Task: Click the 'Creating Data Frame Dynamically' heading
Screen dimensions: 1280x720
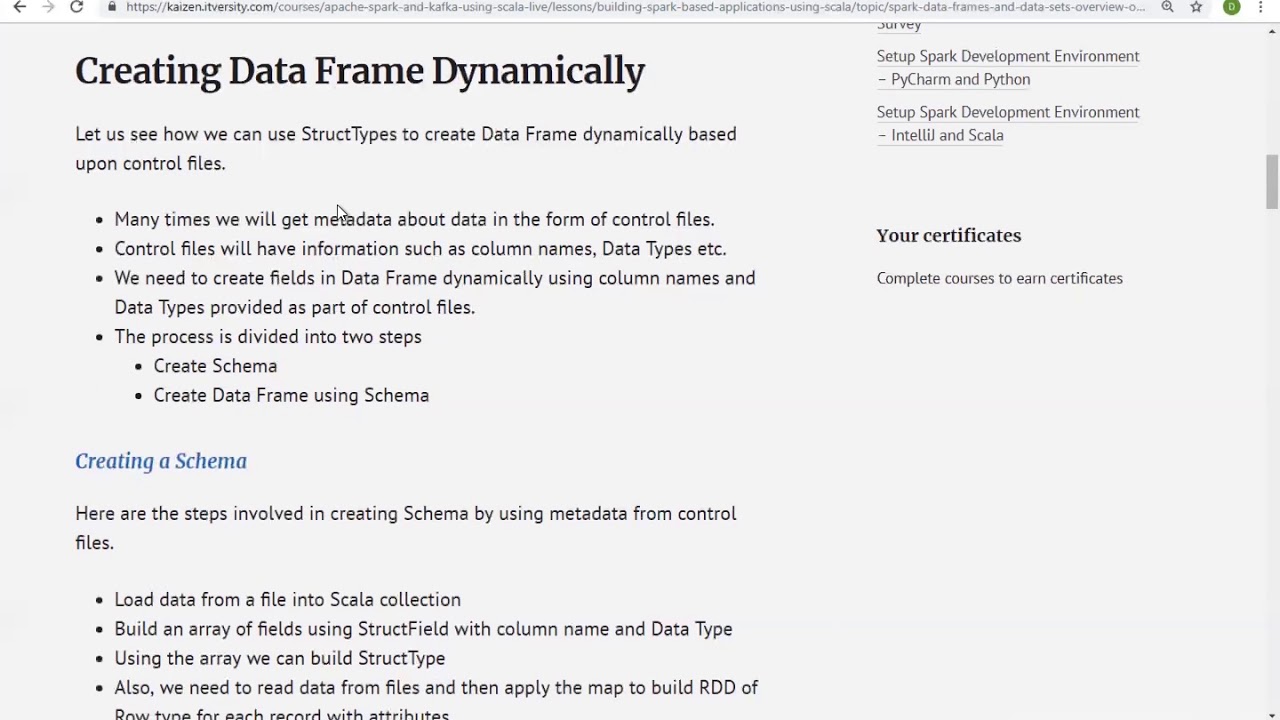Action: (360, 71)
